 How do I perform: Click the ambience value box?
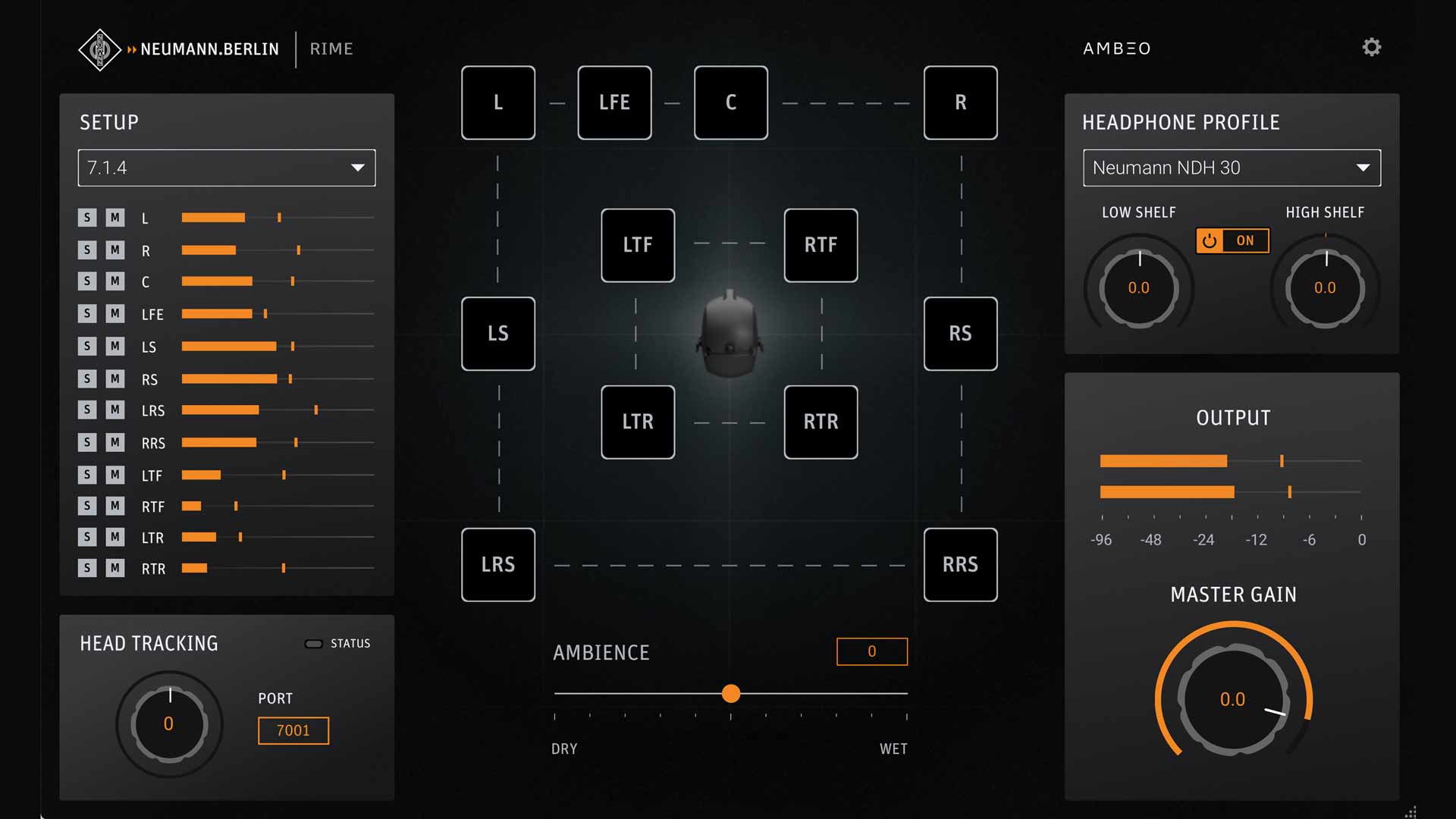(871, 651)
